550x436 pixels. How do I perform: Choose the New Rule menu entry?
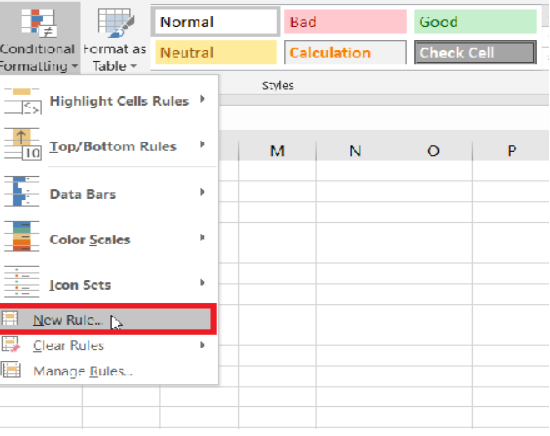pos(106,319)
